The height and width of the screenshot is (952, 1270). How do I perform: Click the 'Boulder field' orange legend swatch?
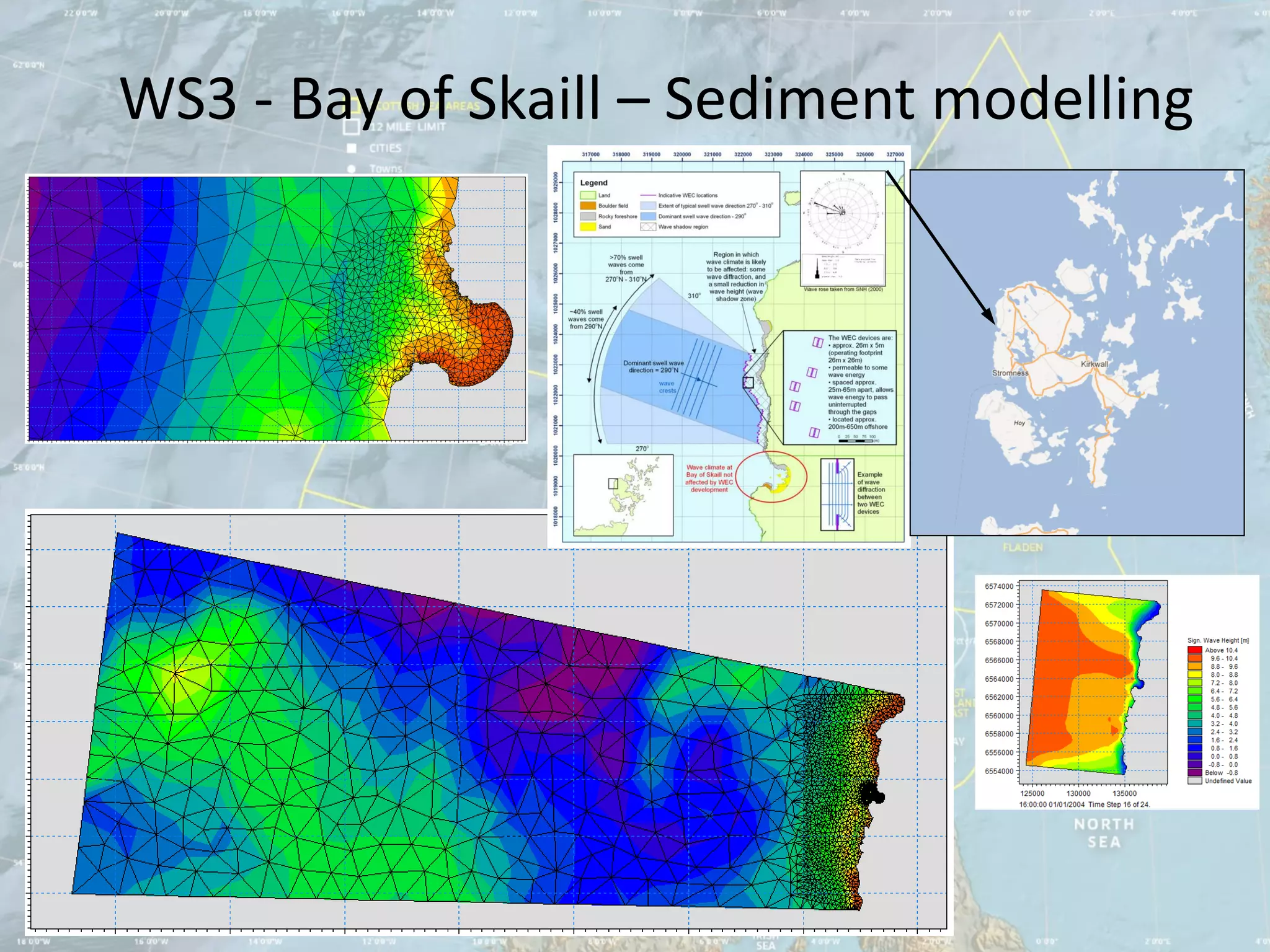coord(587,206)
